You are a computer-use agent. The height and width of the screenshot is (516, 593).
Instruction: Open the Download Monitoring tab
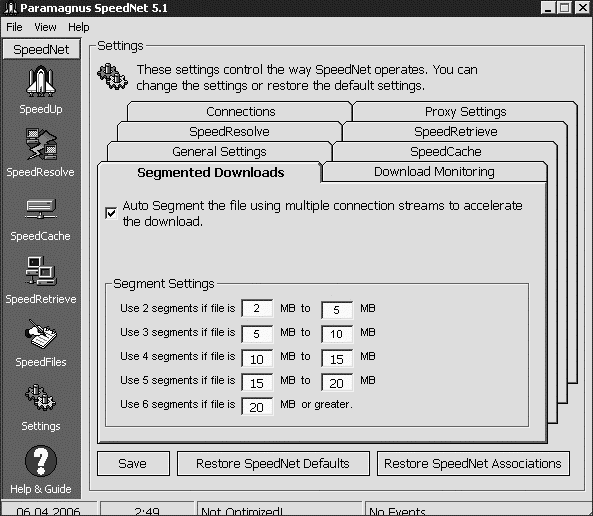[x=434, y=172]
